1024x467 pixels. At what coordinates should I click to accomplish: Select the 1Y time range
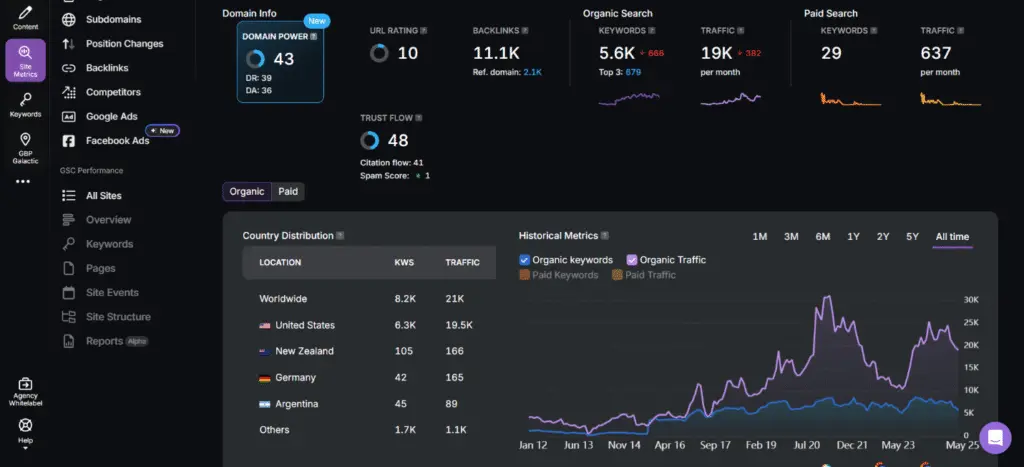point(853,236)
